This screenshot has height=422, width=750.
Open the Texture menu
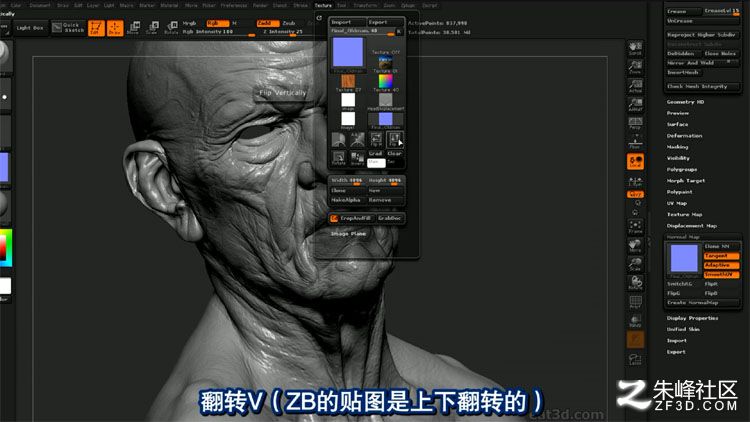click(x=323, y=5)
